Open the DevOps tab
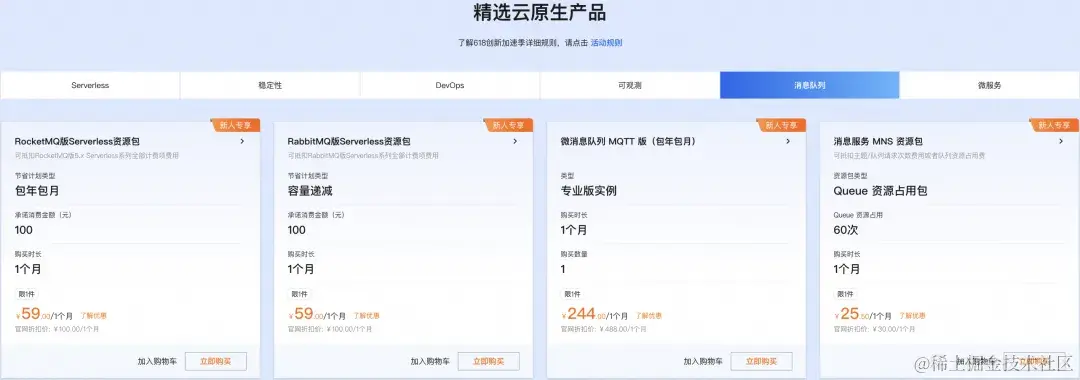Screen dimensions: 1080x380 coord(450,85)
